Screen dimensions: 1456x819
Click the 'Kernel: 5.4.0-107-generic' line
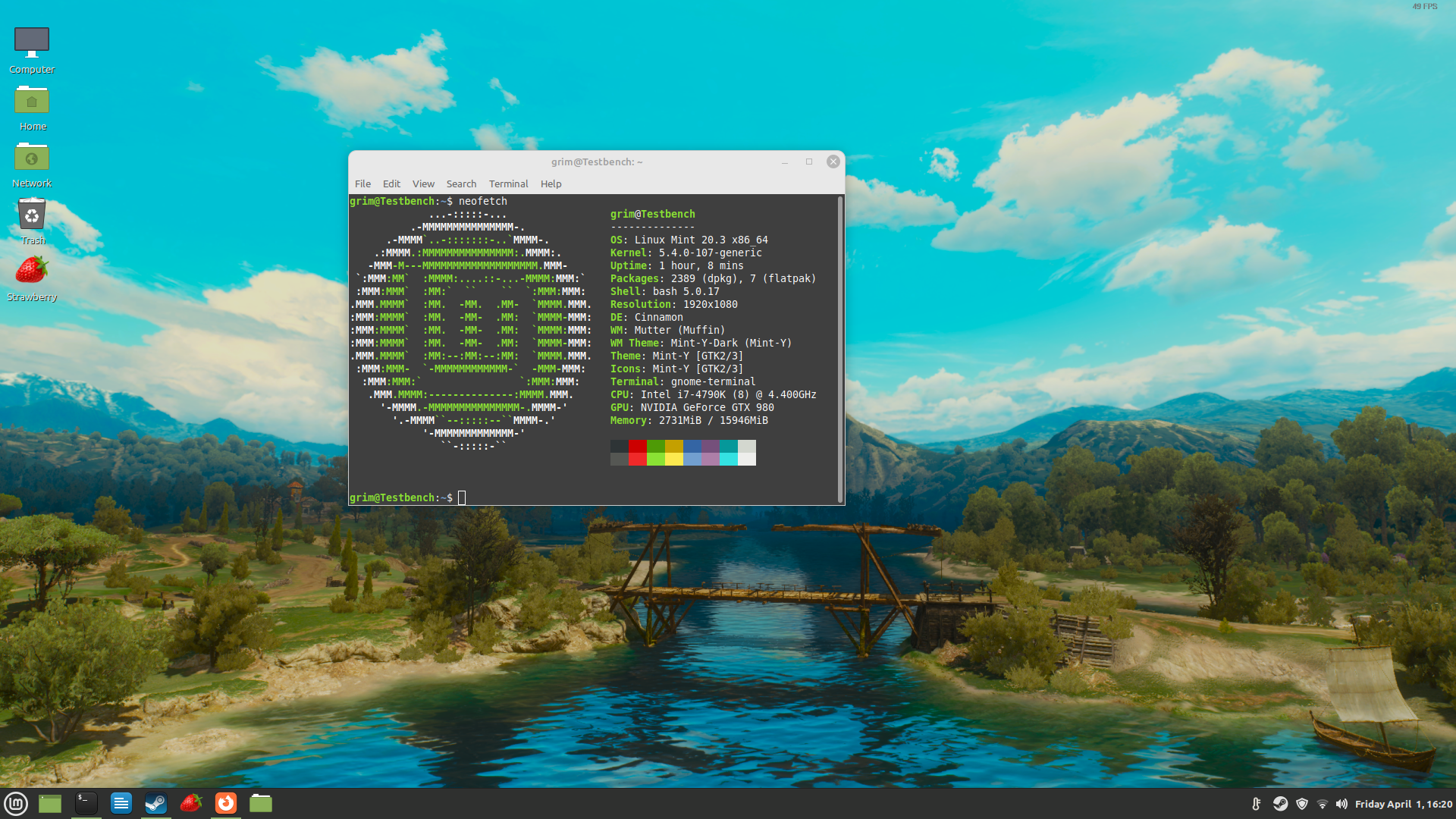(x=686, y=253)
